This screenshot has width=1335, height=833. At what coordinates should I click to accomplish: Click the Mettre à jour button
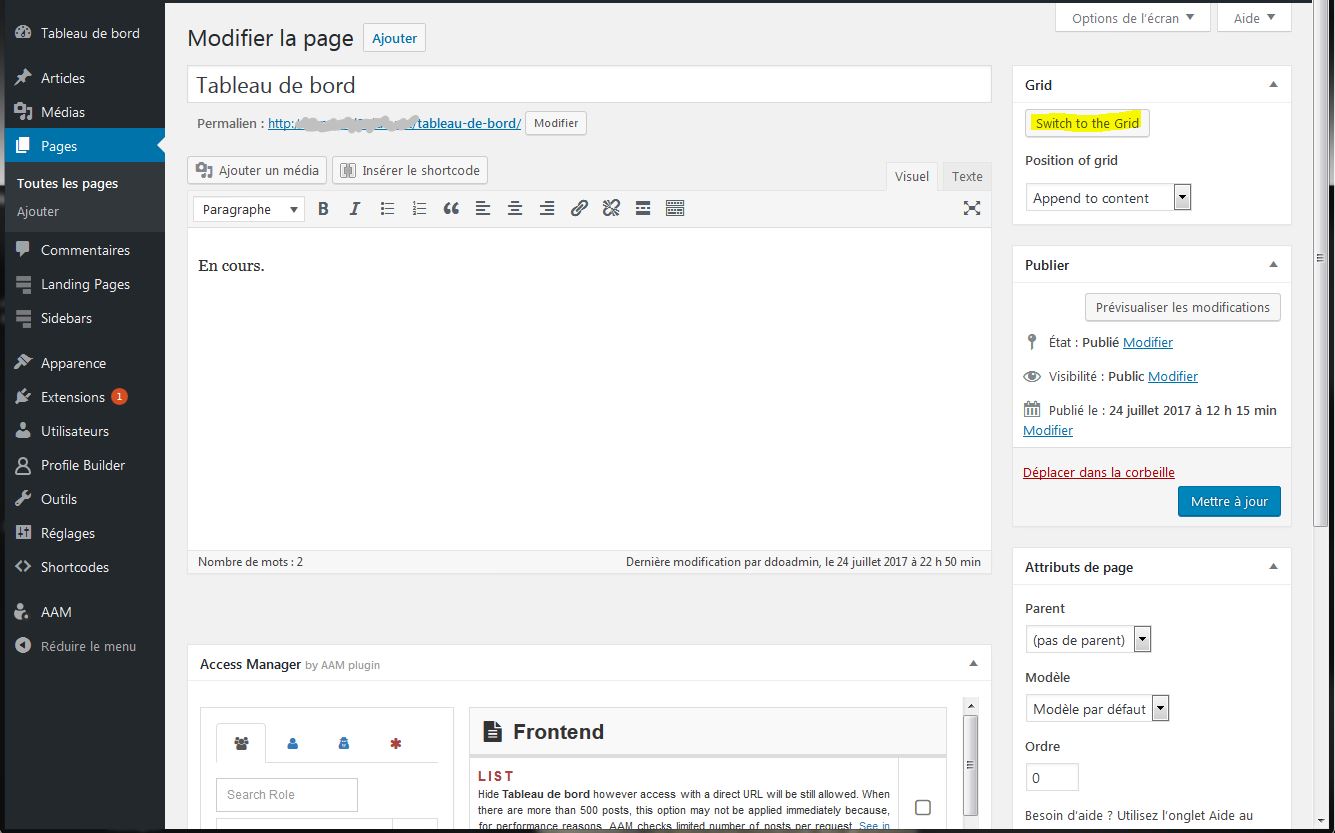(x=1228, y=501)
